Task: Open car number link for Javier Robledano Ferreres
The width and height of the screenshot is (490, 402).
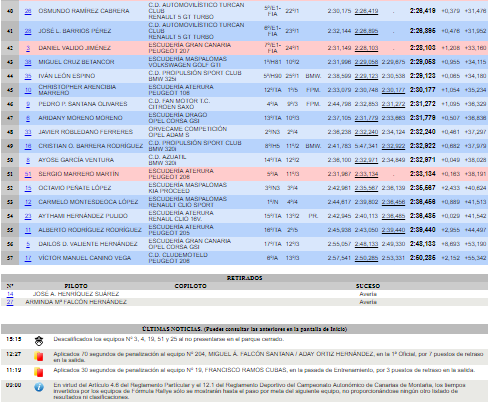Action: (28, 132)
